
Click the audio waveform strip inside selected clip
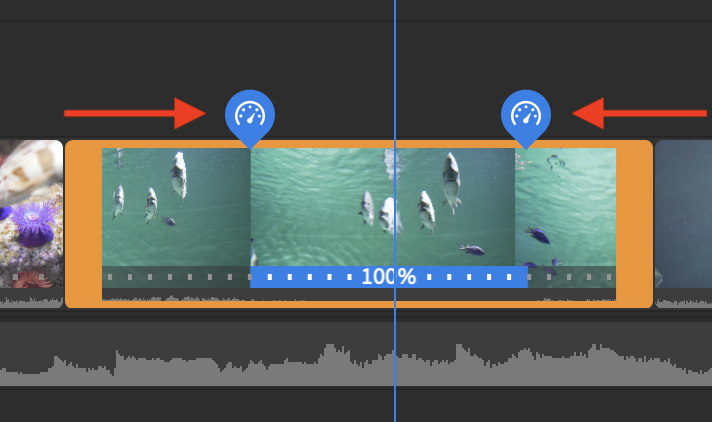(x=359, y=294)
